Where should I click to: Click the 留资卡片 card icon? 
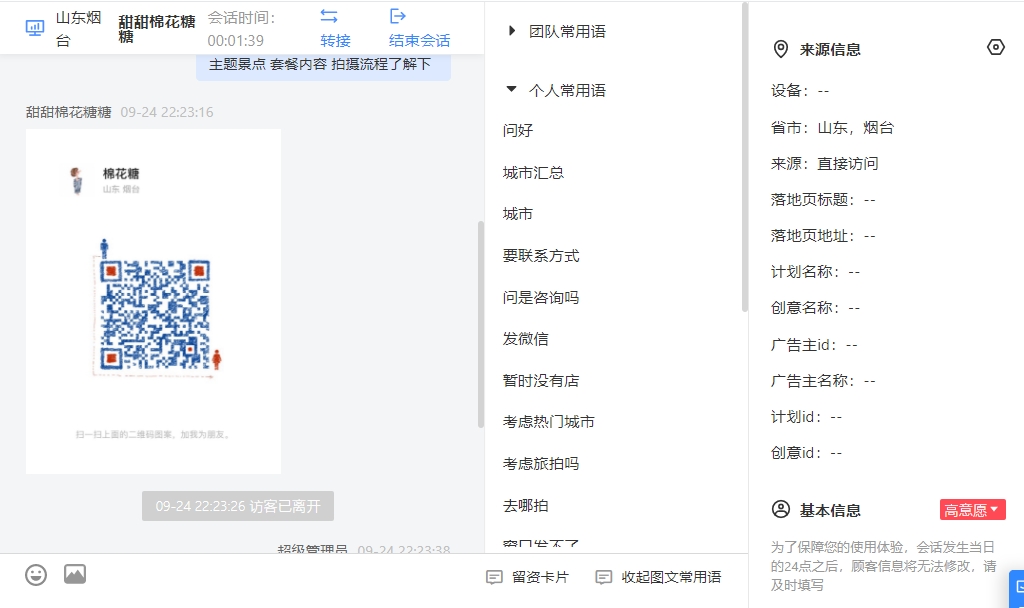494,577
